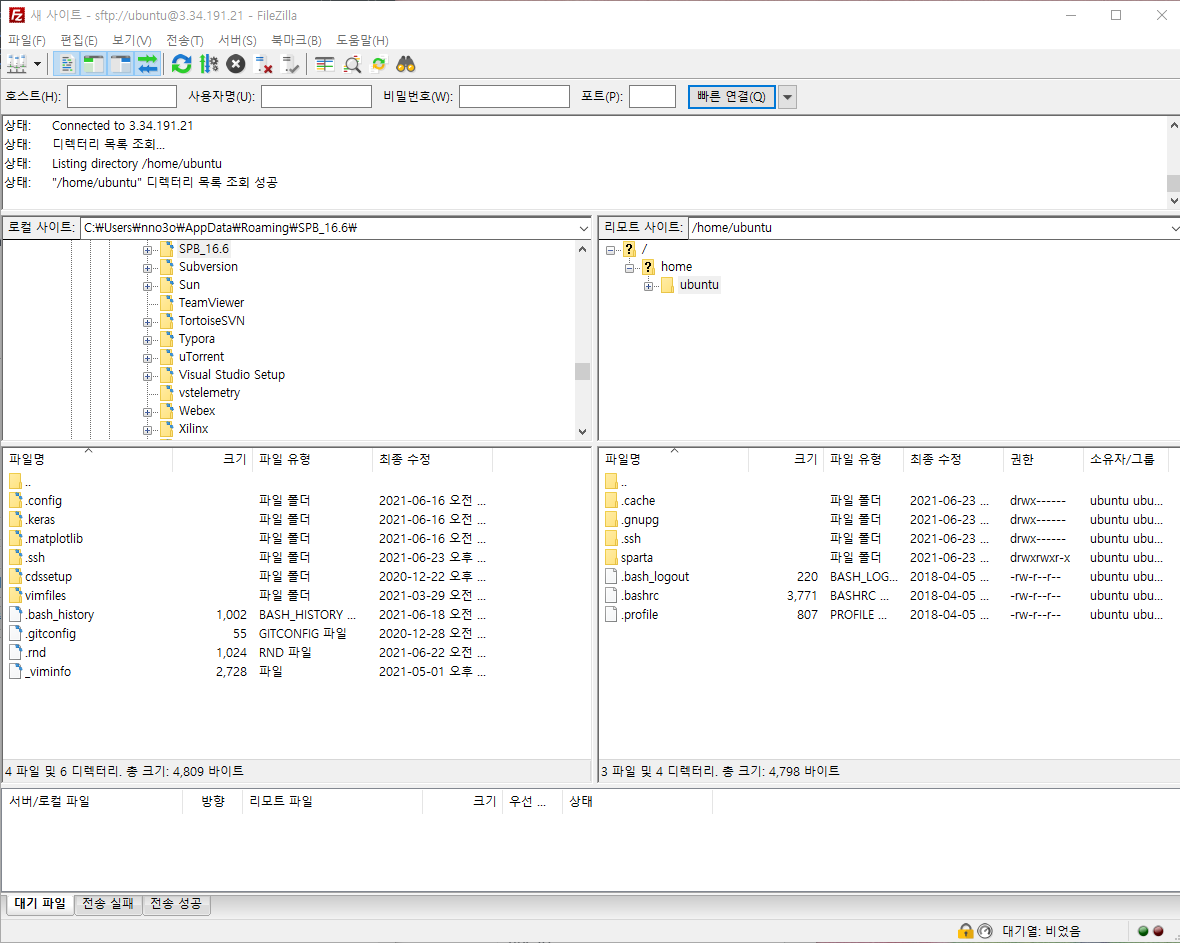Toggle process queue icon
Screen dimensions: 1186x943
(x=209, y=64)
